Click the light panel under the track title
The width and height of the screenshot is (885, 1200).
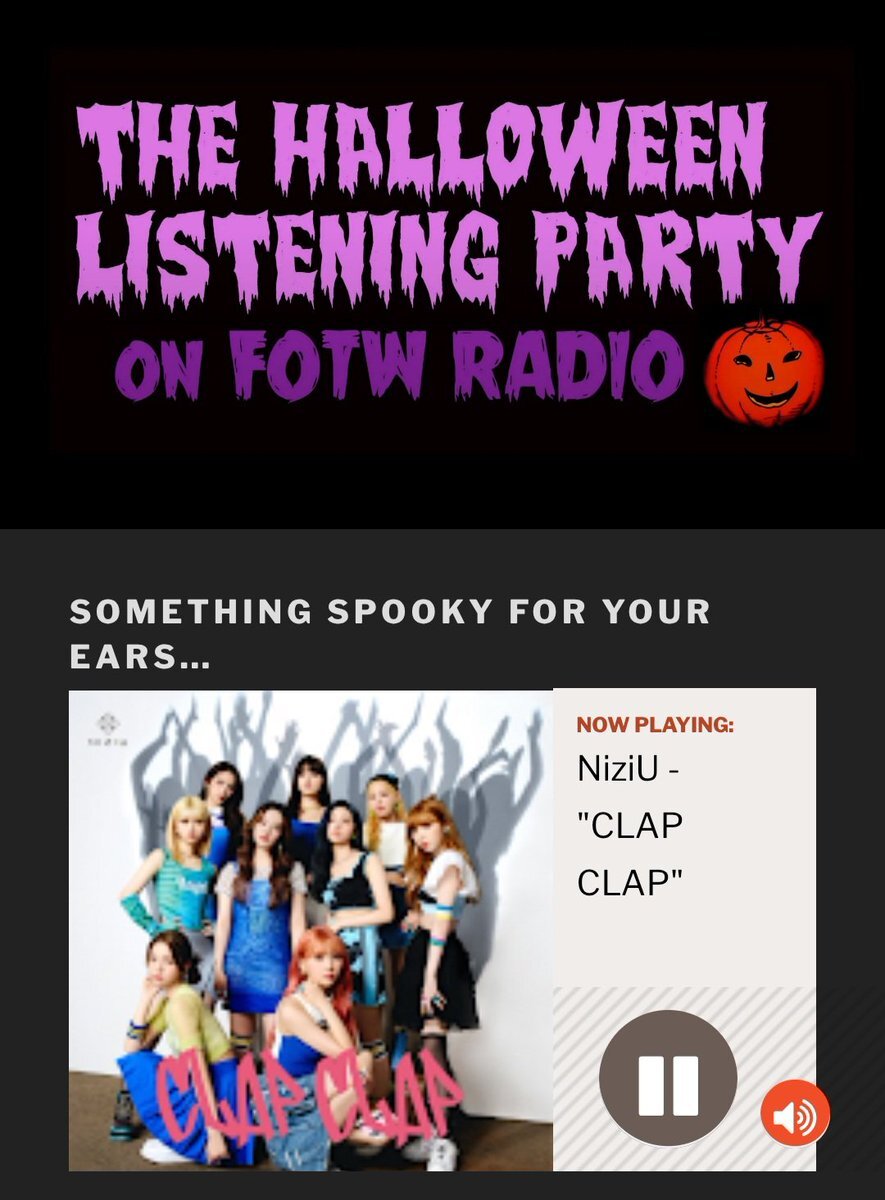click(x=684, y=945)
